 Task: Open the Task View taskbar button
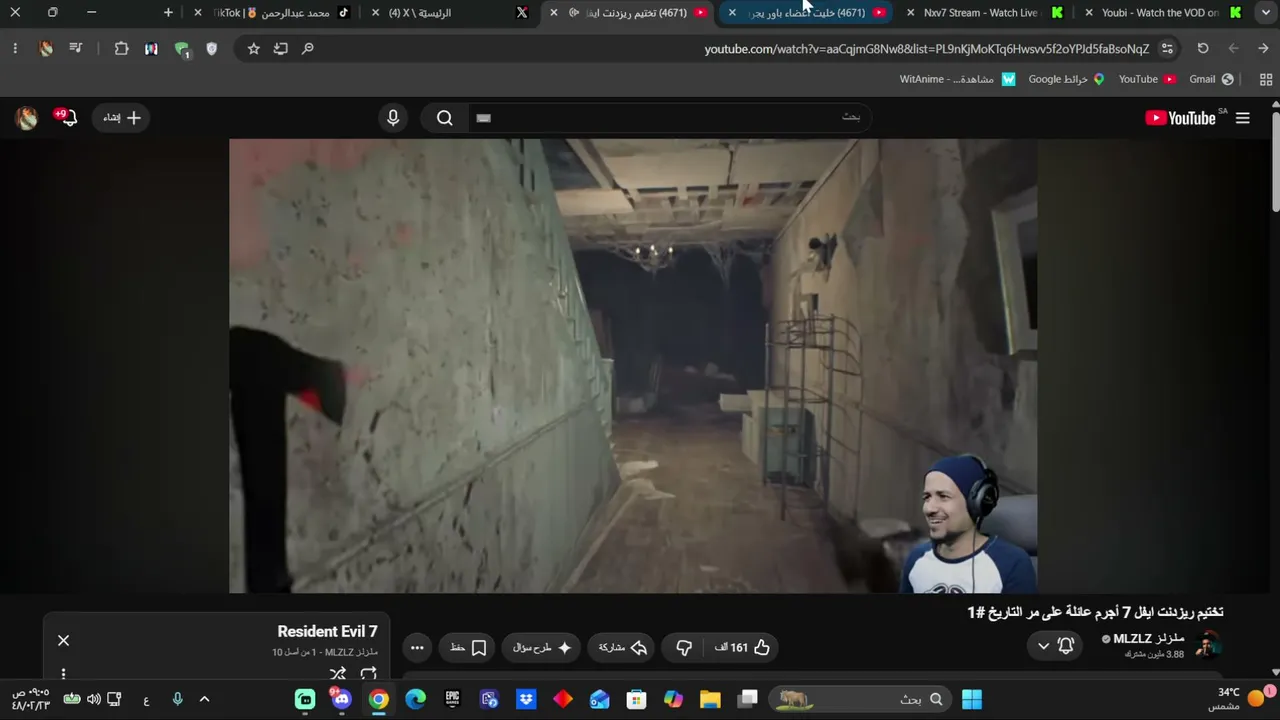pyautogui.click(x=747, y=699)
